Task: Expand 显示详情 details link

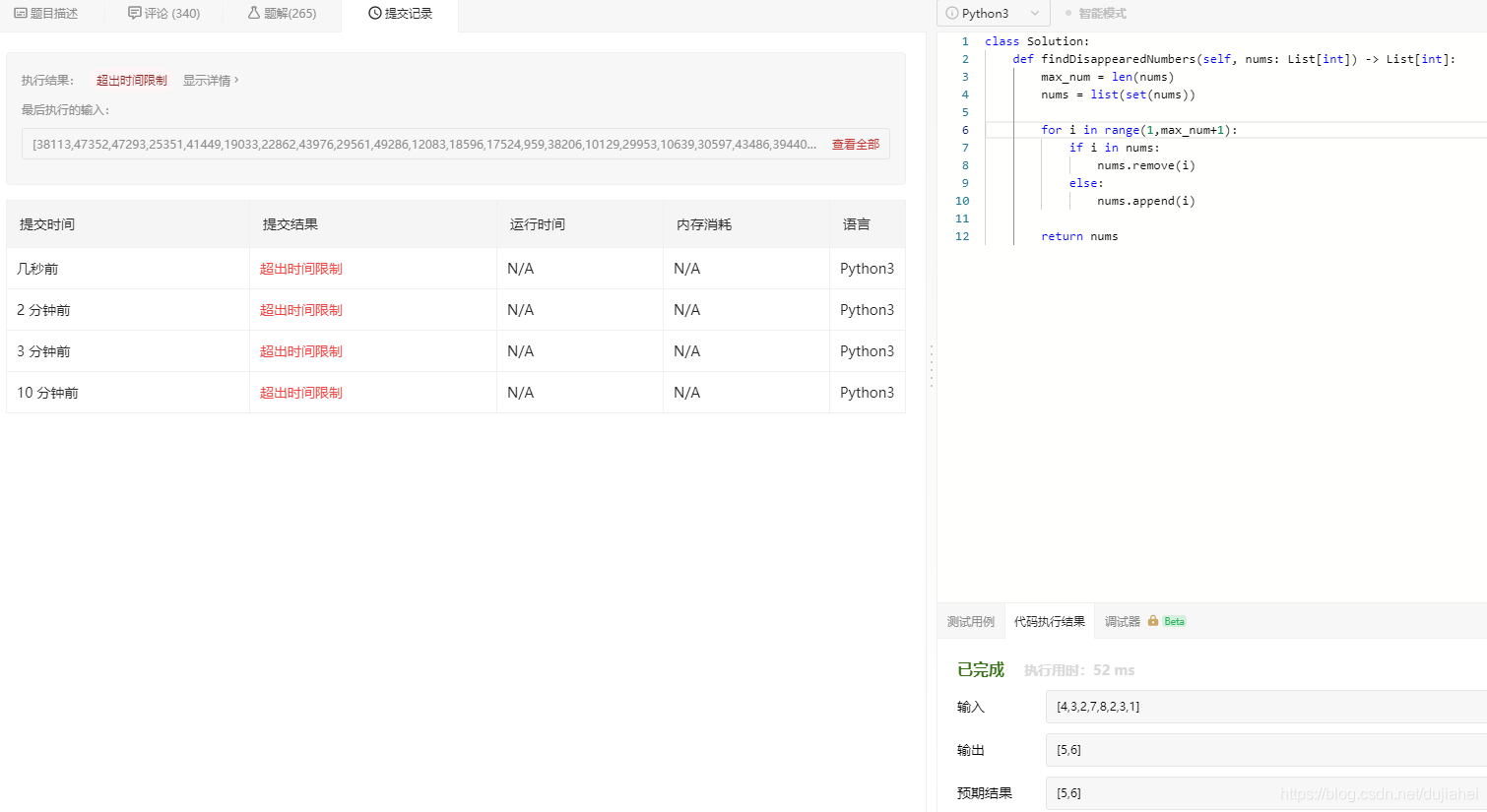Action: click(210, 81)
